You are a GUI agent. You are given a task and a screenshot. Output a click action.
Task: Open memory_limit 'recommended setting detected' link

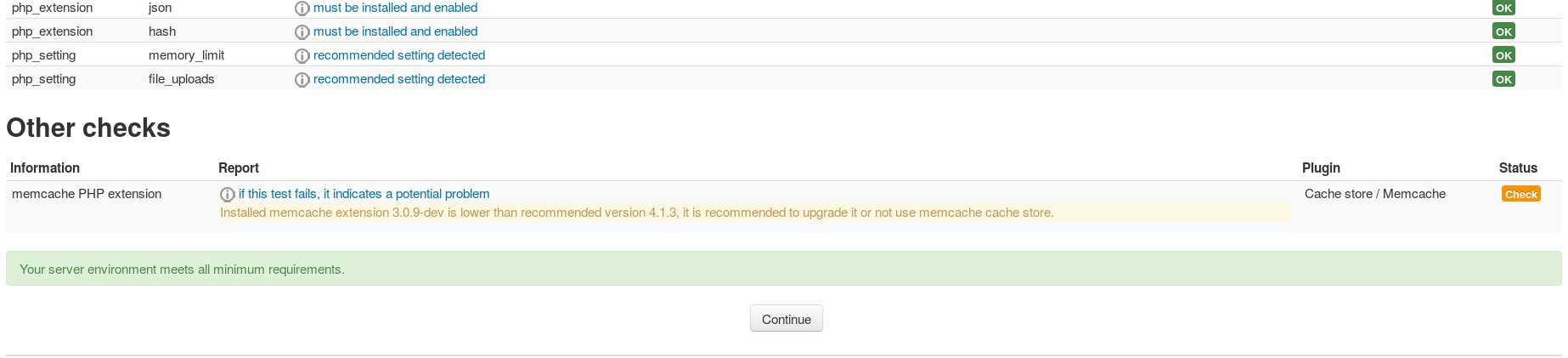pos(399,55)
